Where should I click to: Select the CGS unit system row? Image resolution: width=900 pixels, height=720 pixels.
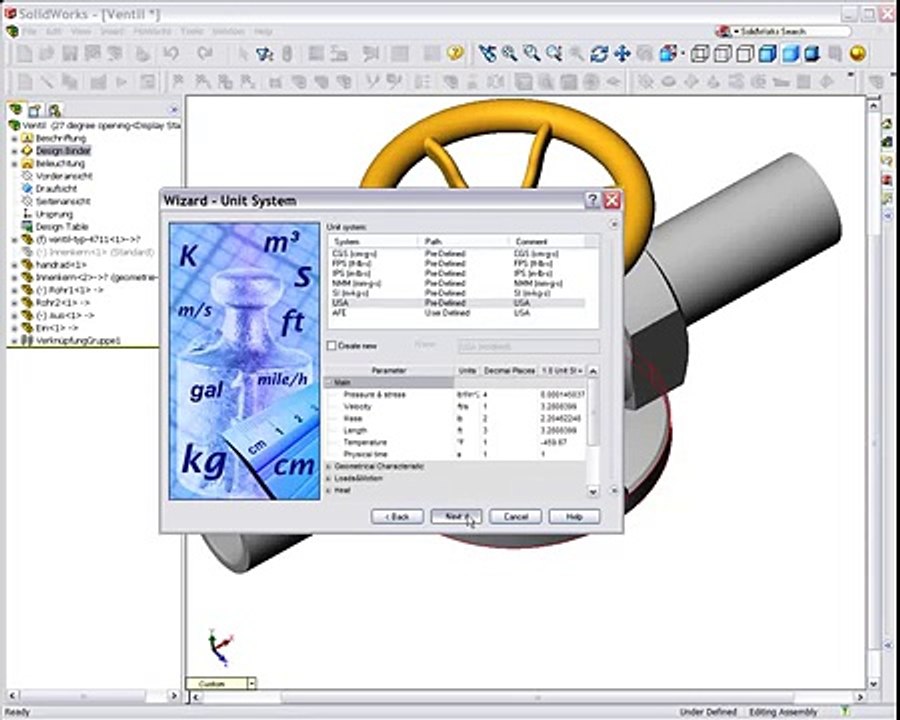[x=457, y=254]
